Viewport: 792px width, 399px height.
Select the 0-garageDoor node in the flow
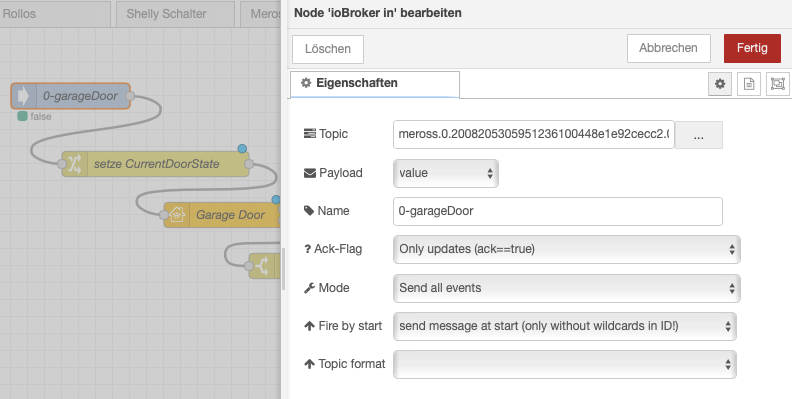click(71, 96)
